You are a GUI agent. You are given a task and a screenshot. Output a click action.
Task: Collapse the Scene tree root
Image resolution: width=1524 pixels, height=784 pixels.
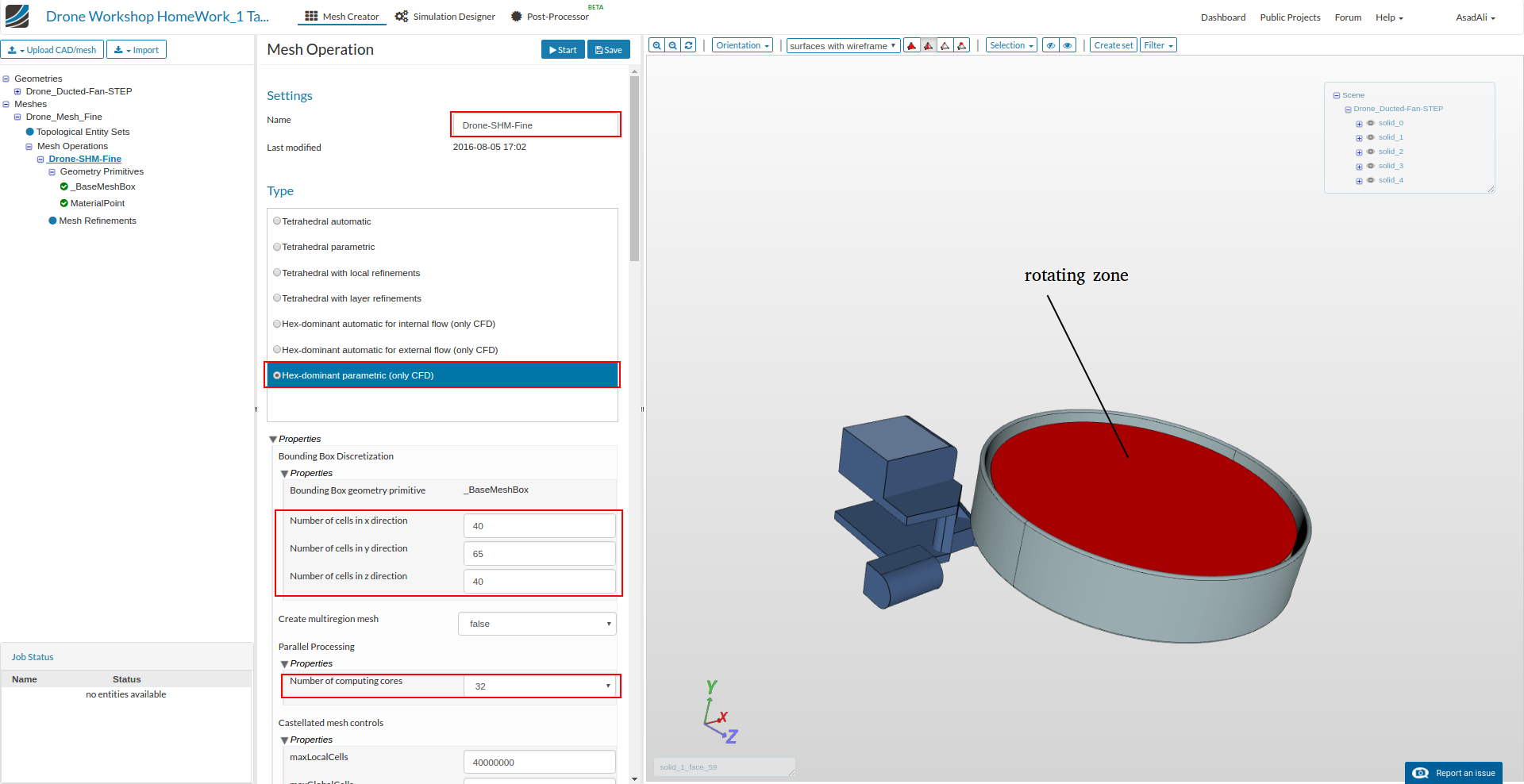point(1337,95)
